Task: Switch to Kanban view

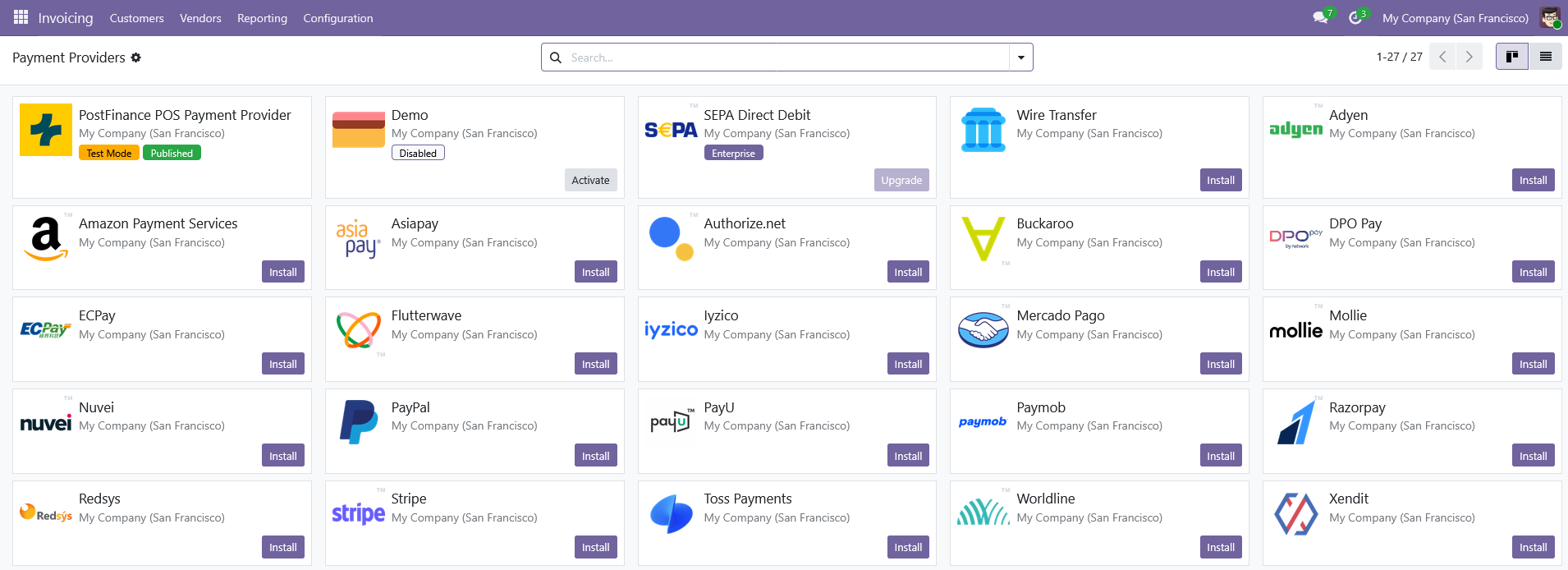Action: pos(1512,57)
